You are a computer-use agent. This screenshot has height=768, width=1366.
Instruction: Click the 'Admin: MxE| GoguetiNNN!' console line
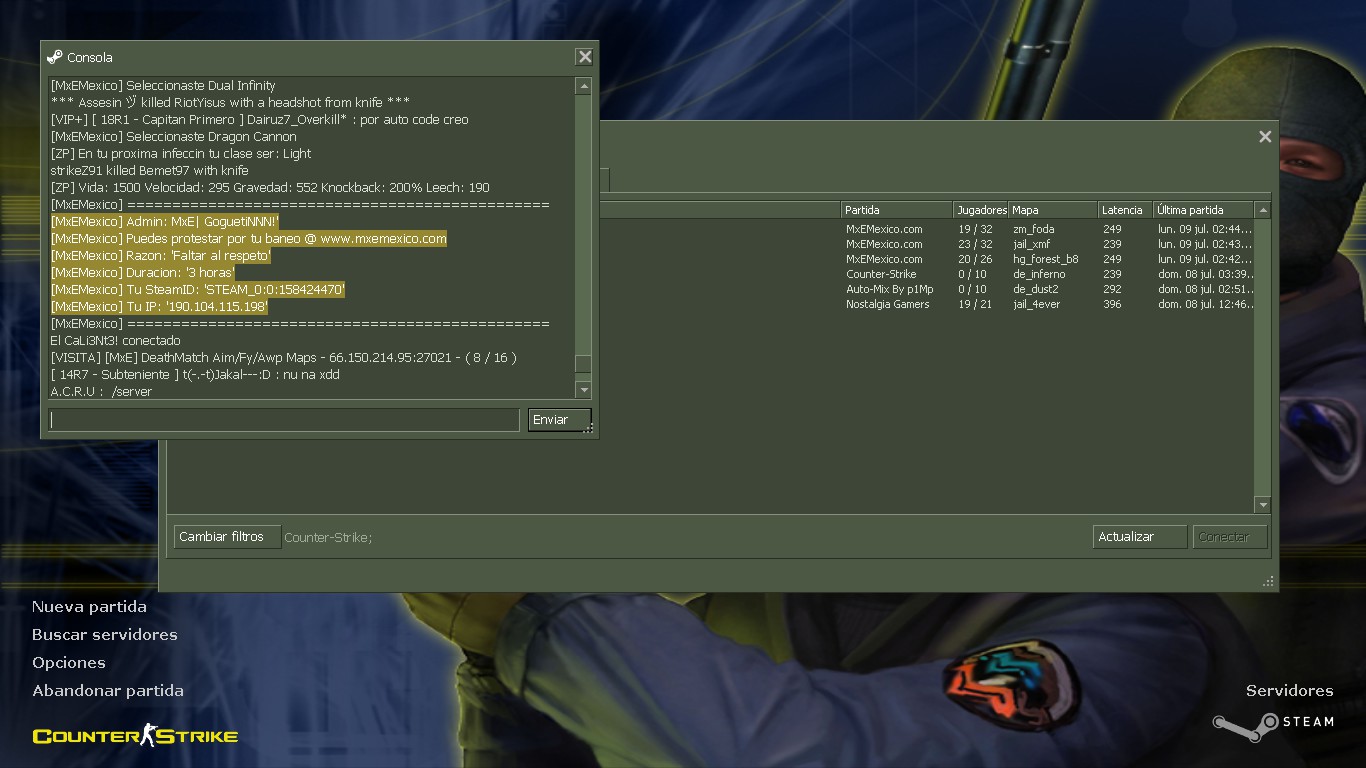coord(165,222)
